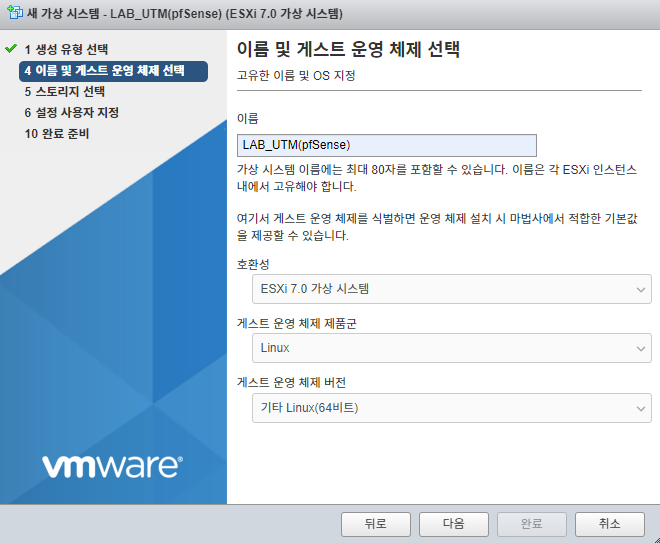Jump to step 6 설정 사용자 지정
The image size is (660, 543).
coord(72,112)
